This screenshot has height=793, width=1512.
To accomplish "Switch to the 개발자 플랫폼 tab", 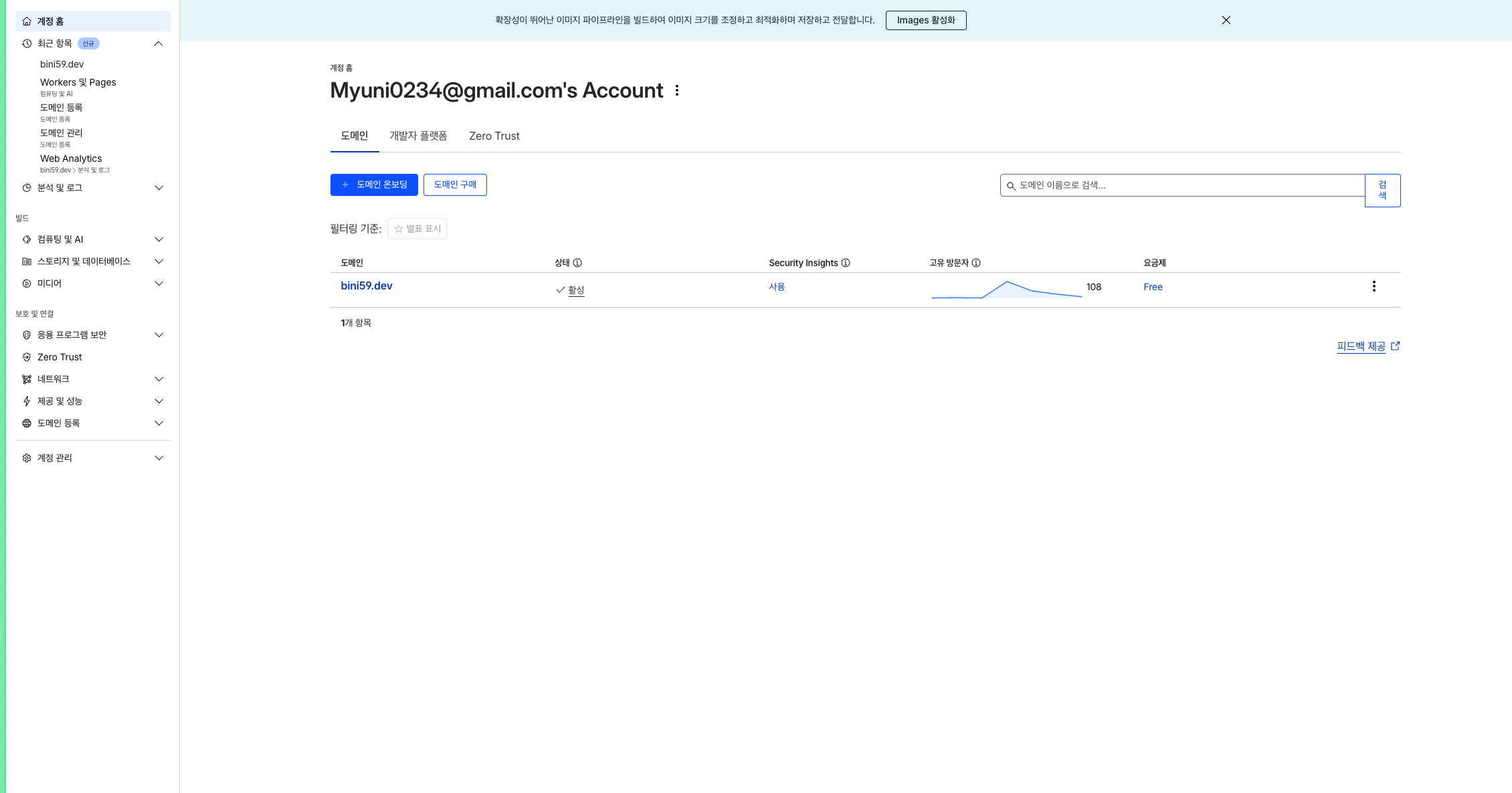I will click(418, 136).
